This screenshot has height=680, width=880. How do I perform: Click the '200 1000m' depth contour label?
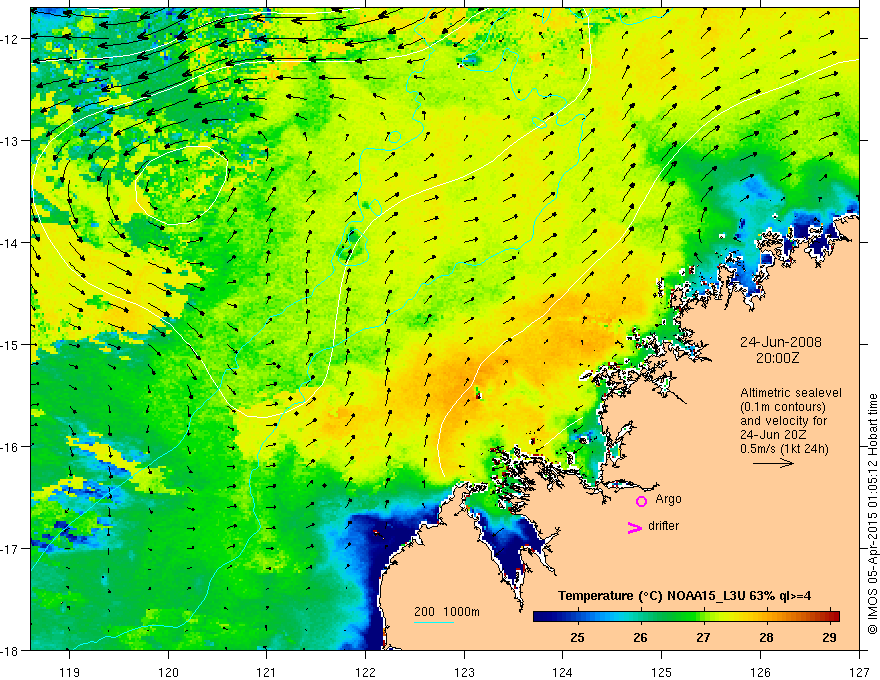[x=447, y=612]
